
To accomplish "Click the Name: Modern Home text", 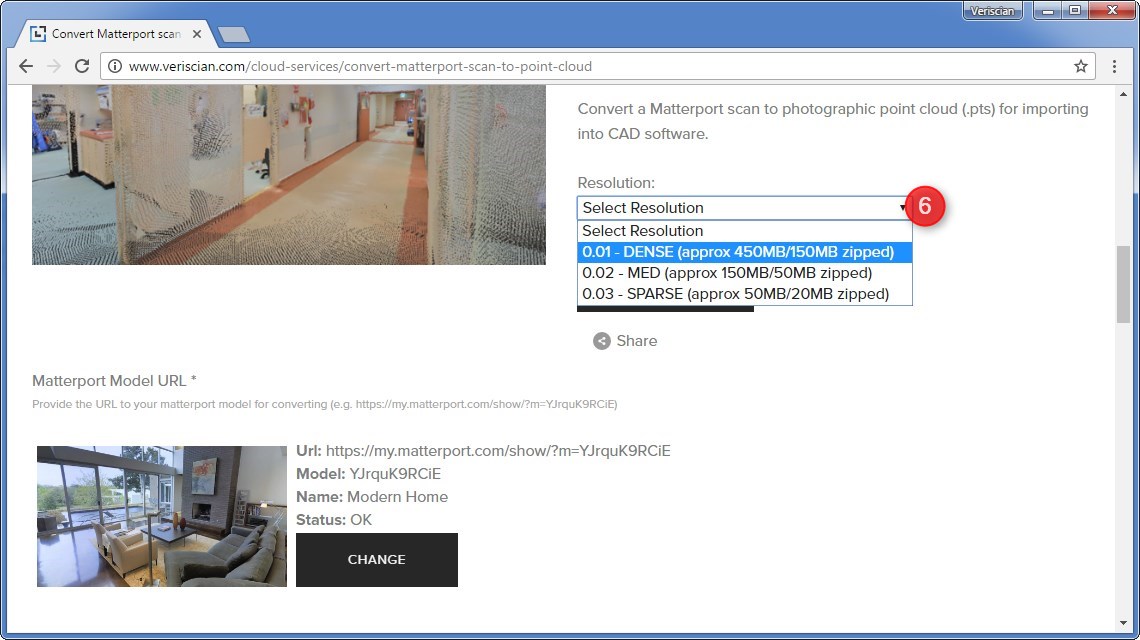I will (372, 497).
